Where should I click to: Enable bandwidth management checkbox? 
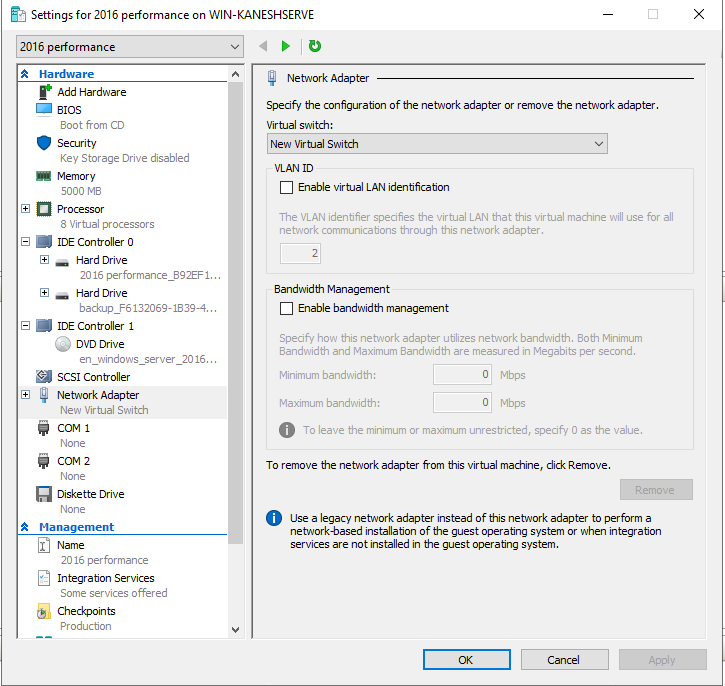[x=287, y=308]
